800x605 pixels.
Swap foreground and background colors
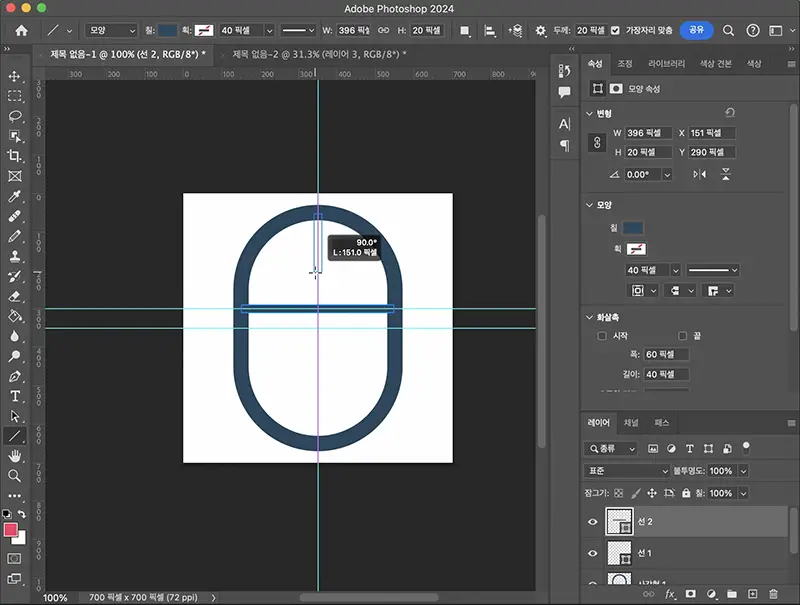click(x=21, y=514)
